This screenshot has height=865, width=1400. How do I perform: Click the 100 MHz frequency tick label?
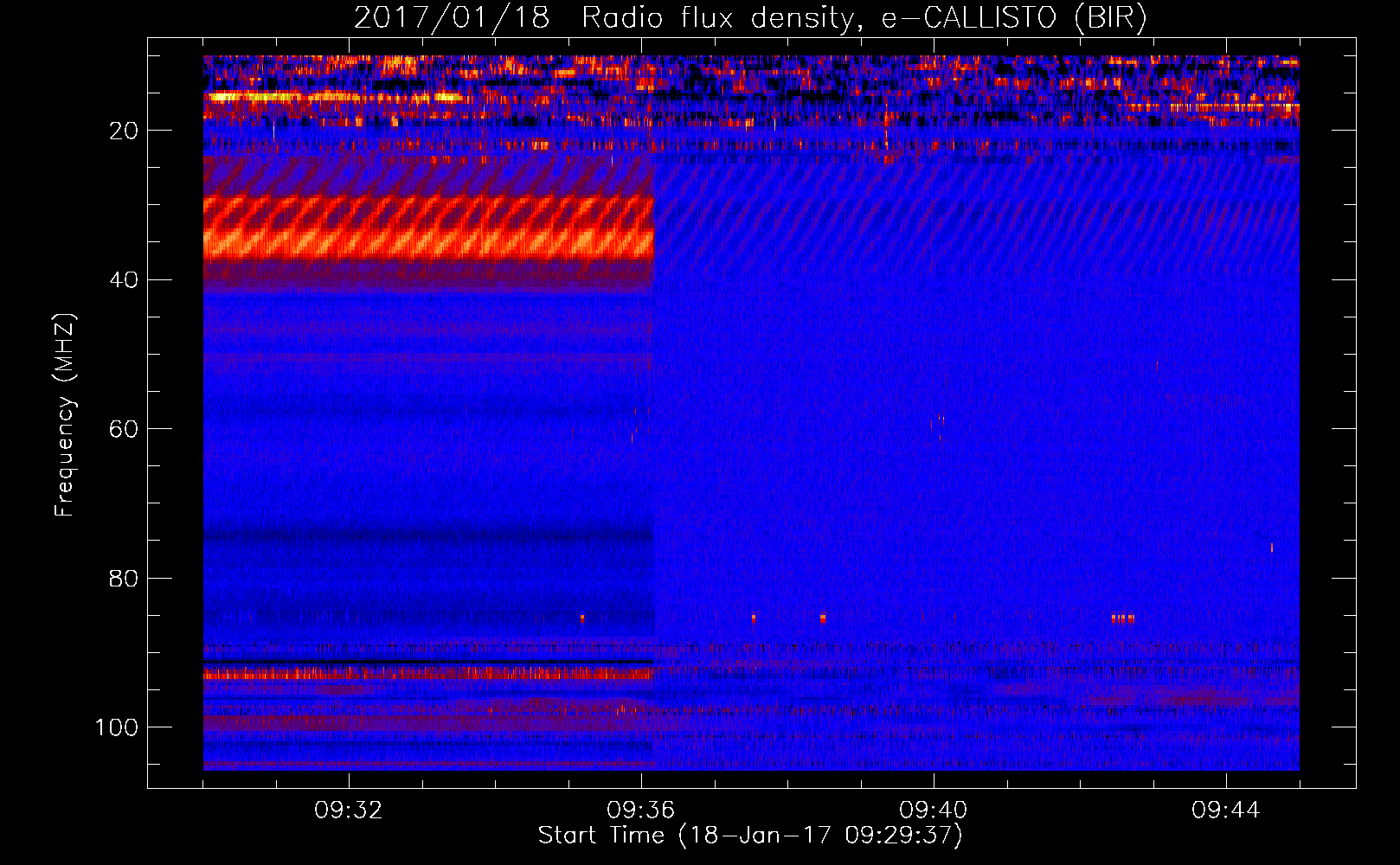click(117, 727)
